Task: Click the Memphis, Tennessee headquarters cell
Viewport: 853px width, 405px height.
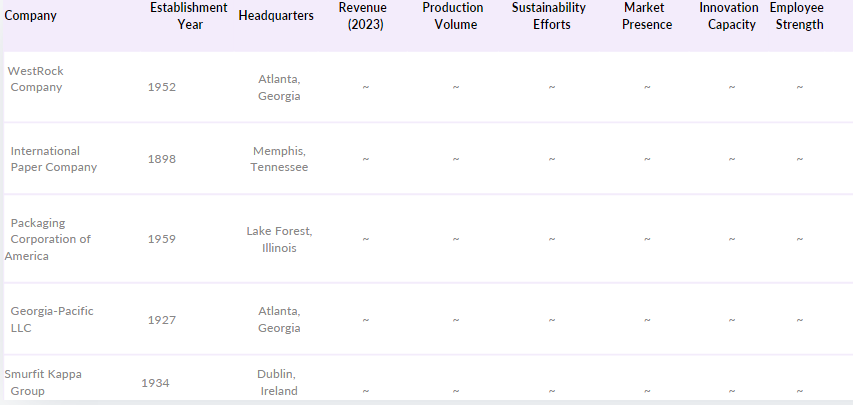Action: 279,159
